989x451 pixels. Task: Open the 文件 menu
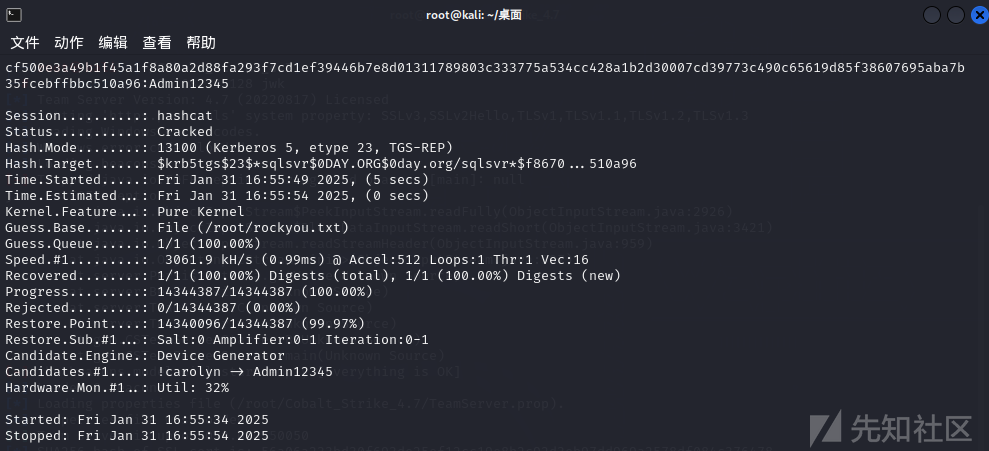[x=25, y=42]
